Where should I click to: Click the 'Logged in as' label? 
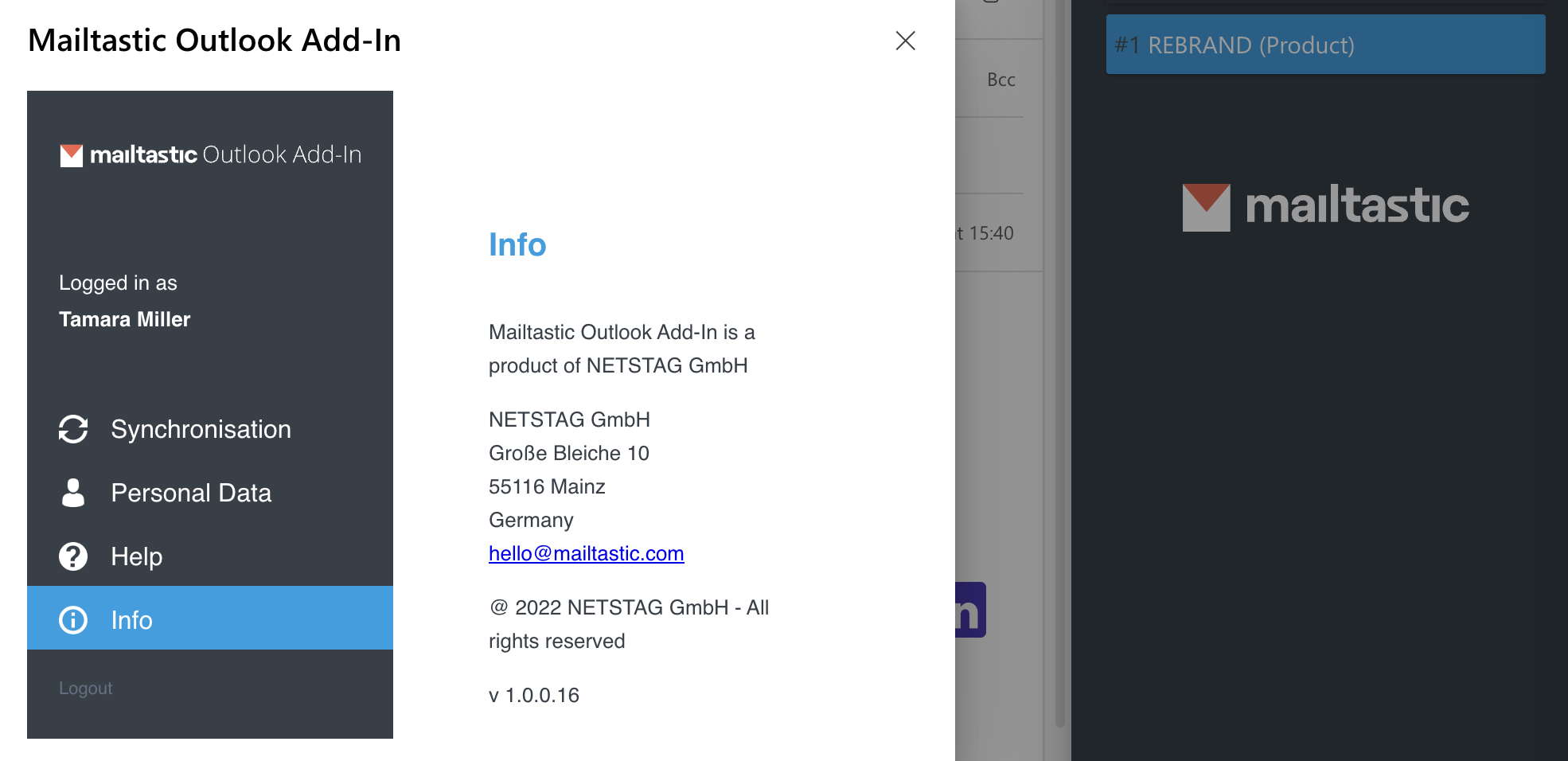[118, 283]
